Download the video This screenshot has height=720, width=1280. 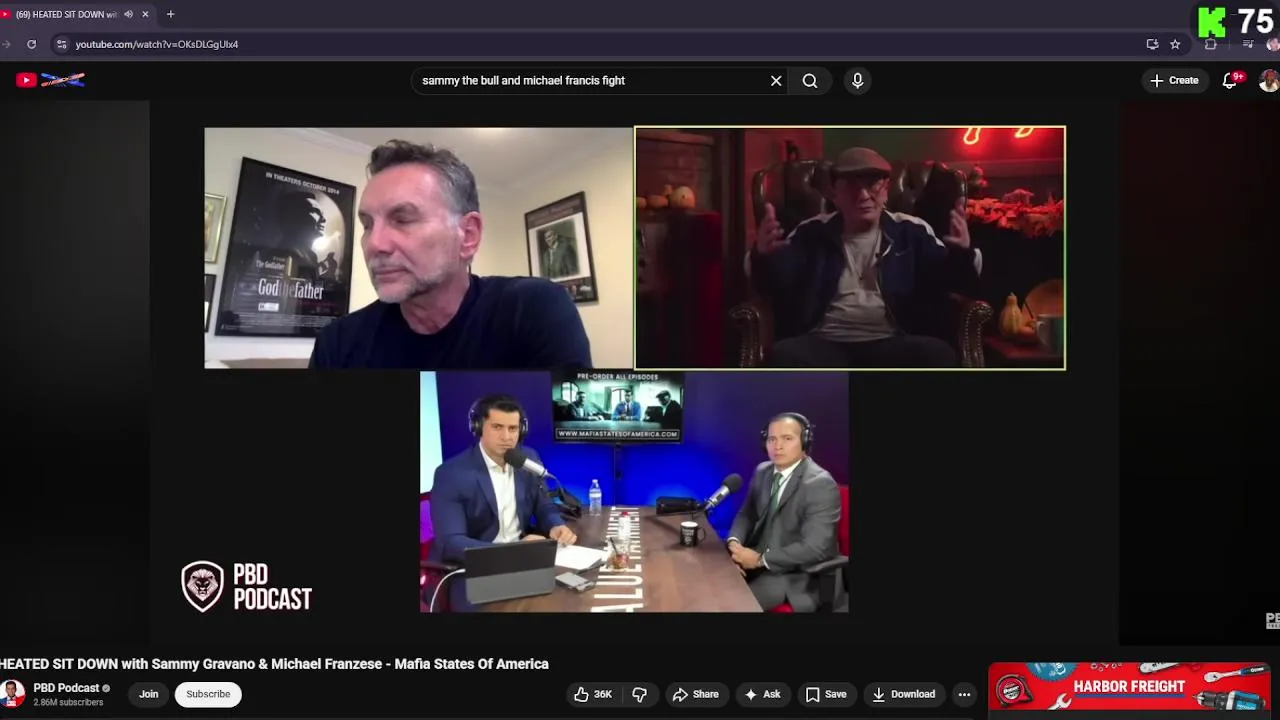point(903,694)
